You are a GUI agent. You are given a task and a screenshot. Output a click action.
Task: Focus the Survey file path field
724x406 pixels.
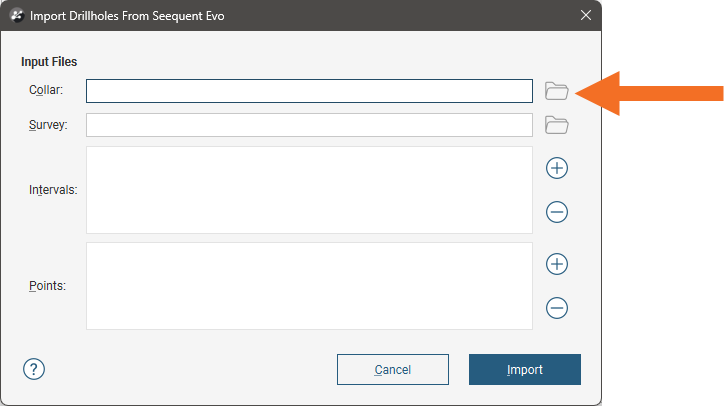point(309,125)
